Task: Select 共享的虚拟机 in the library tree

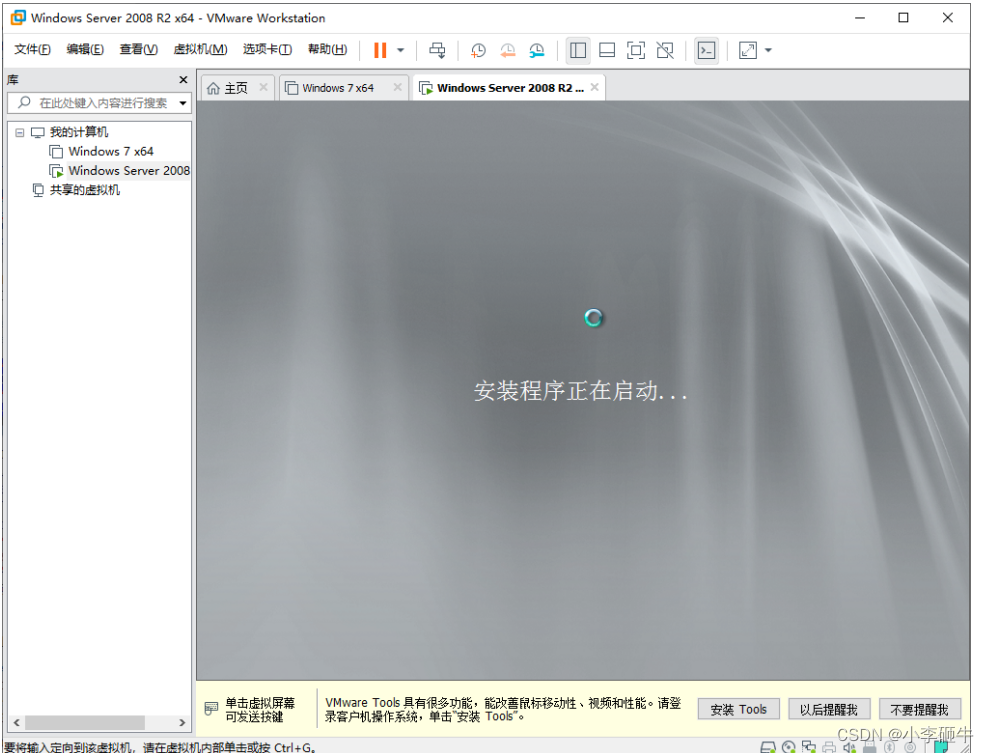Action: point(85,190)
